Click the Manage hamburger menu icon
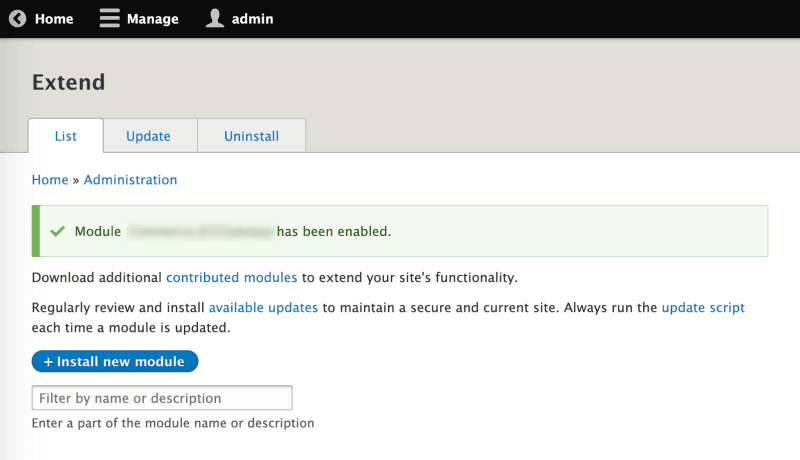The image size is (800, 460). click(x=109, y=19)
